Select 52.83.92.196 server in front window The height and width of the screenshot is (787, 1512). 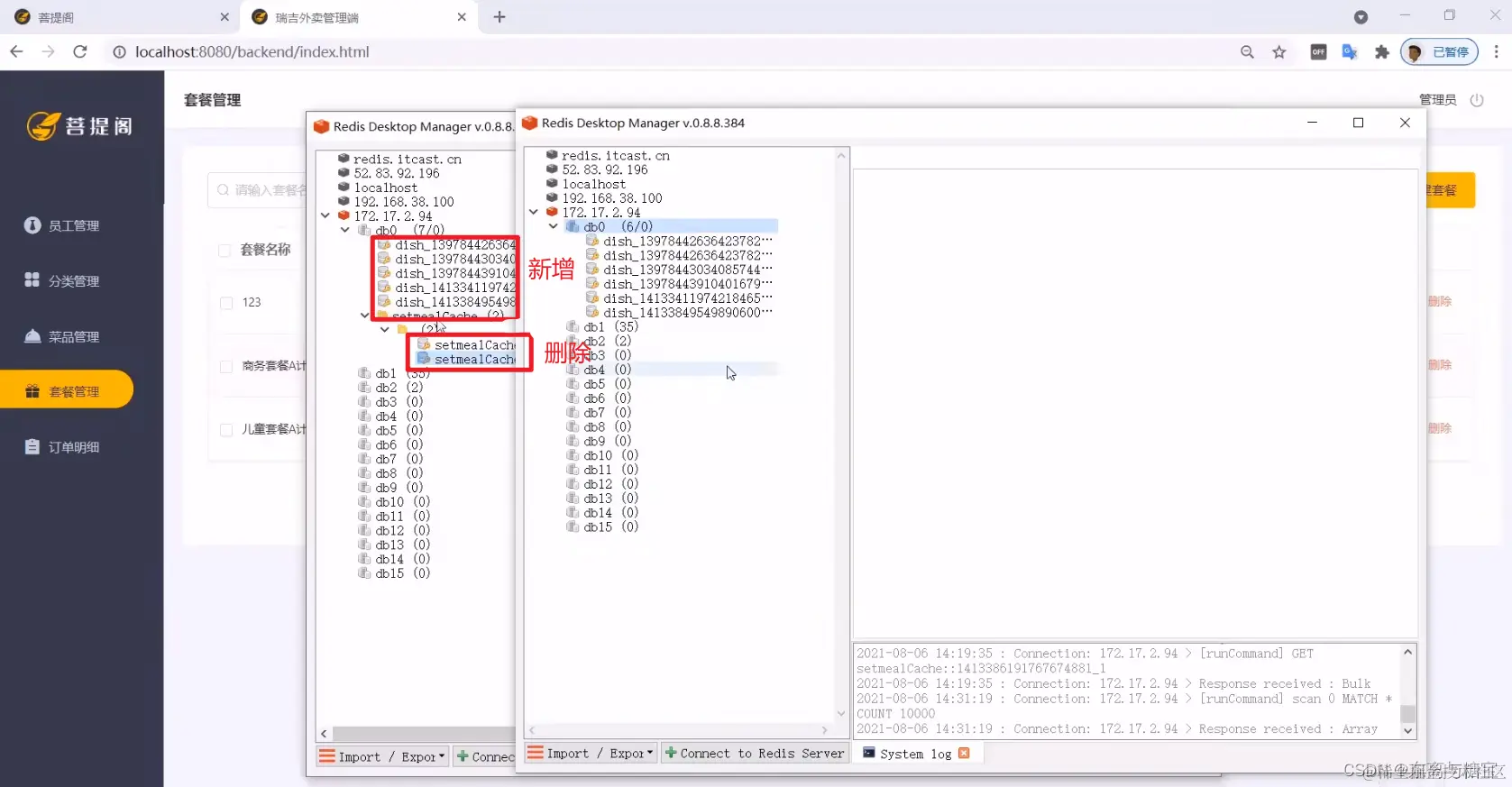(605, 169)
